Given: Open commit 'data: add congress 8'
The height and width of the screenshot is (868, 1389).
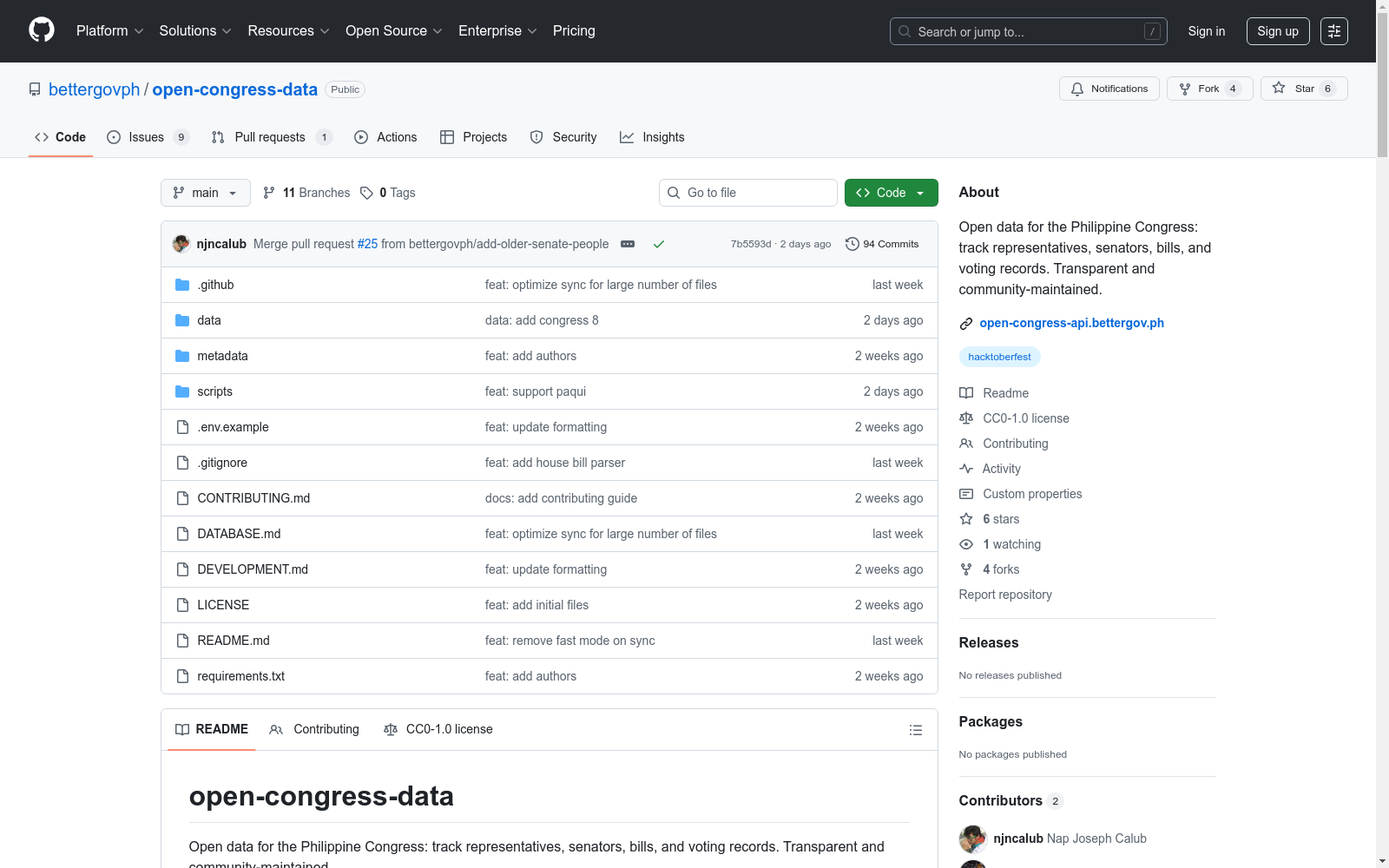Looking at the screenshot, I should pos(542,320).
